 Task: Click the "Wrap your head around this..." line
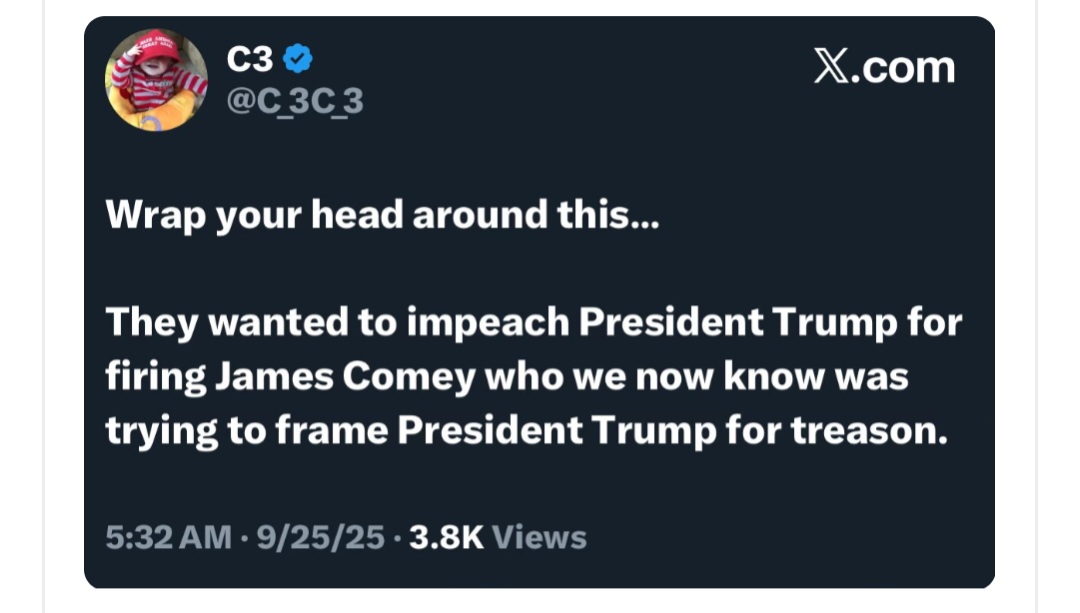[x=382, y=215]
